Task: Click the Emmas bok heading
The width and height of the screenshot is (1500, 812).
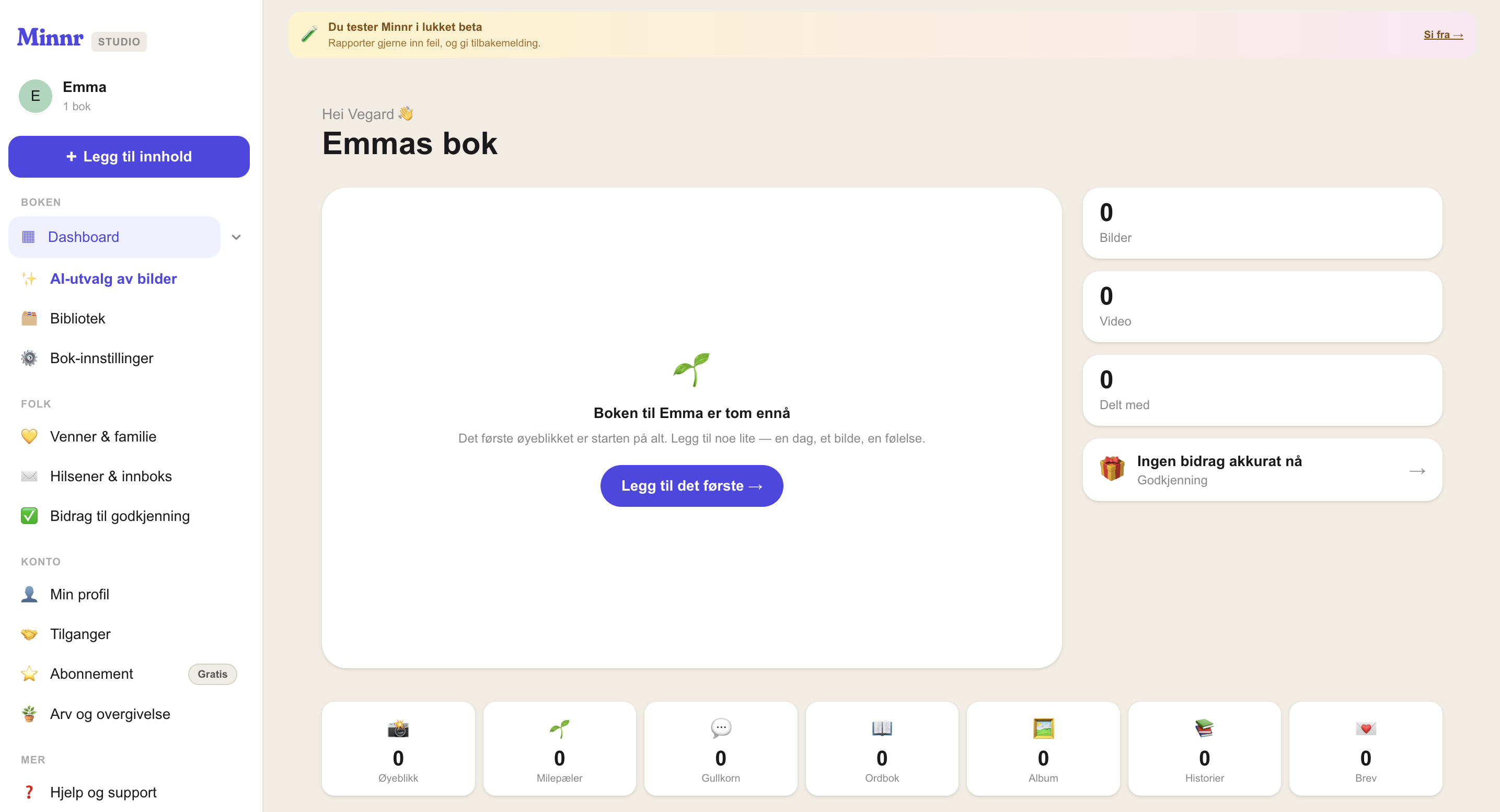Action: (410, 144)
